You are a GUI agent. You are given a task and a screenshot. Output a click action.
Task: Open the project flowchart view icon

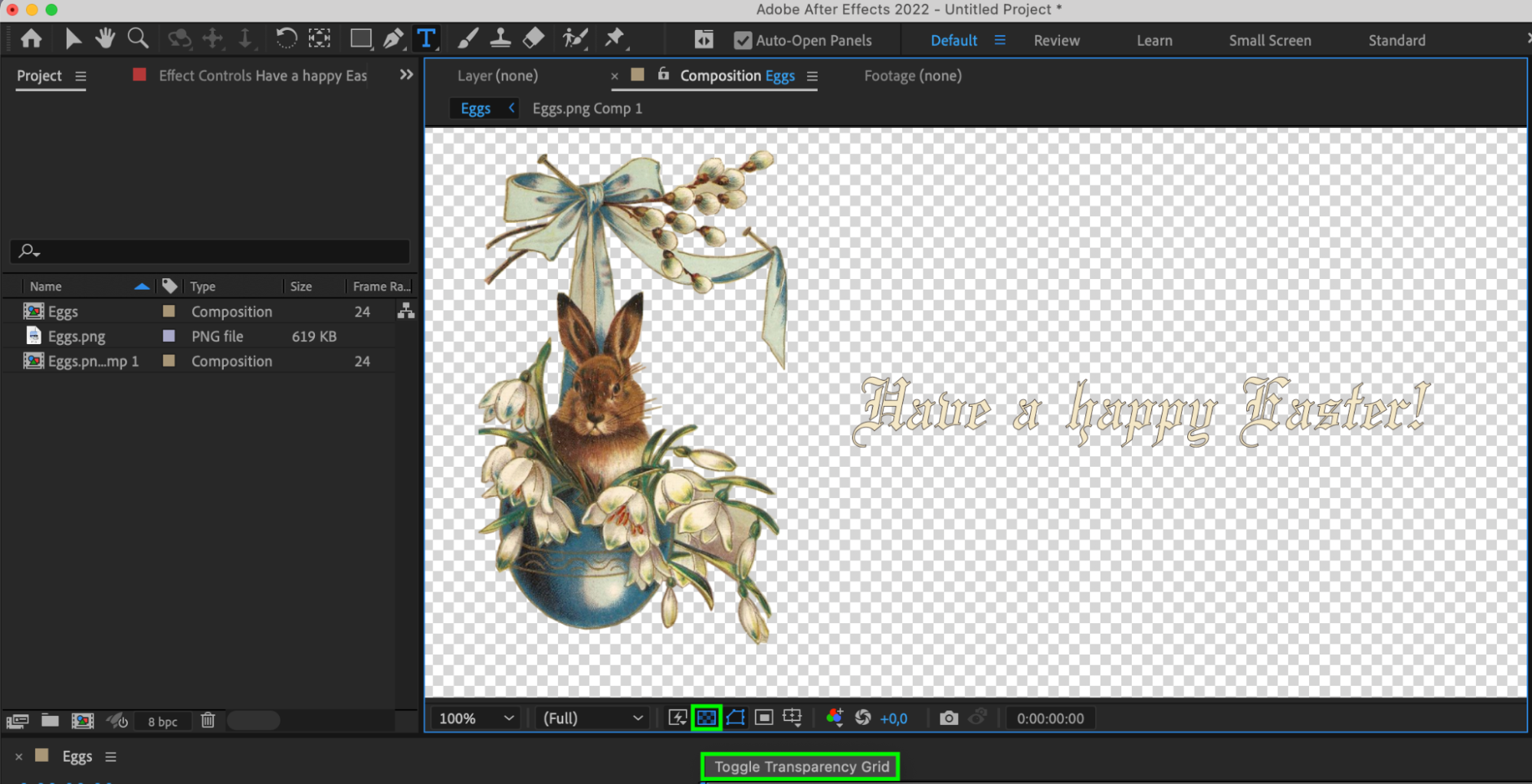pos(406,310)
